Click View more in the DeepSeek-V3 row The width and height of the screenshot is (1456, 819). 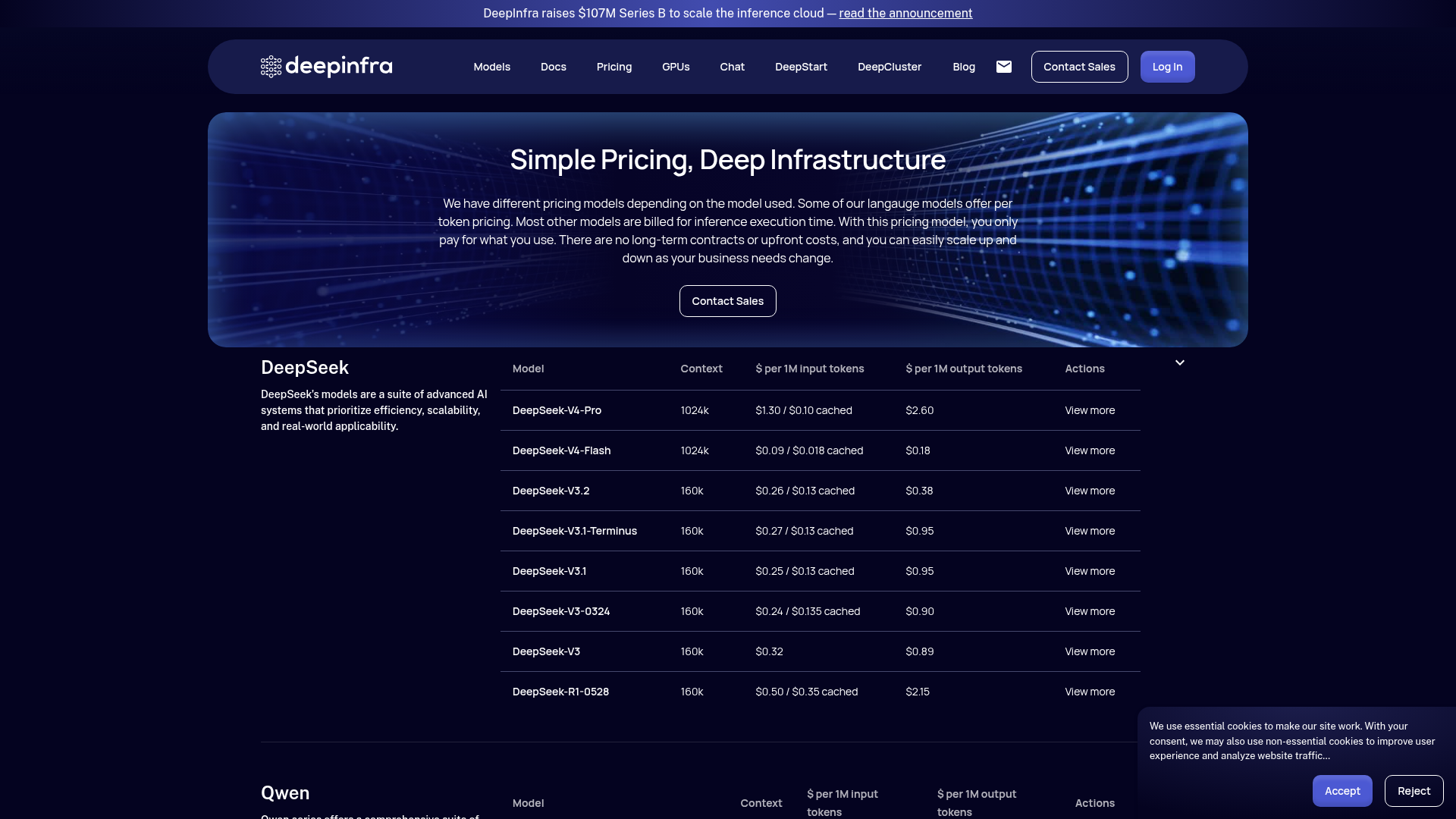coord(1090,651)
